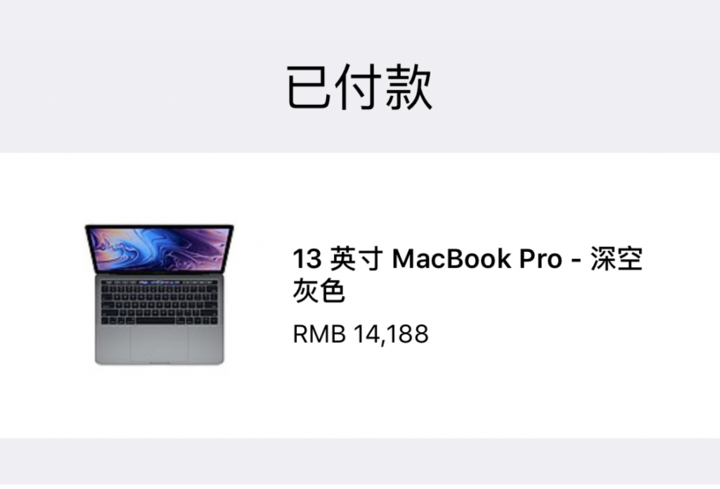The height and width of the screenshot is (489, 720).
Task: Click the blue wallpaper on laptop screen
Action: coord(159,249)
